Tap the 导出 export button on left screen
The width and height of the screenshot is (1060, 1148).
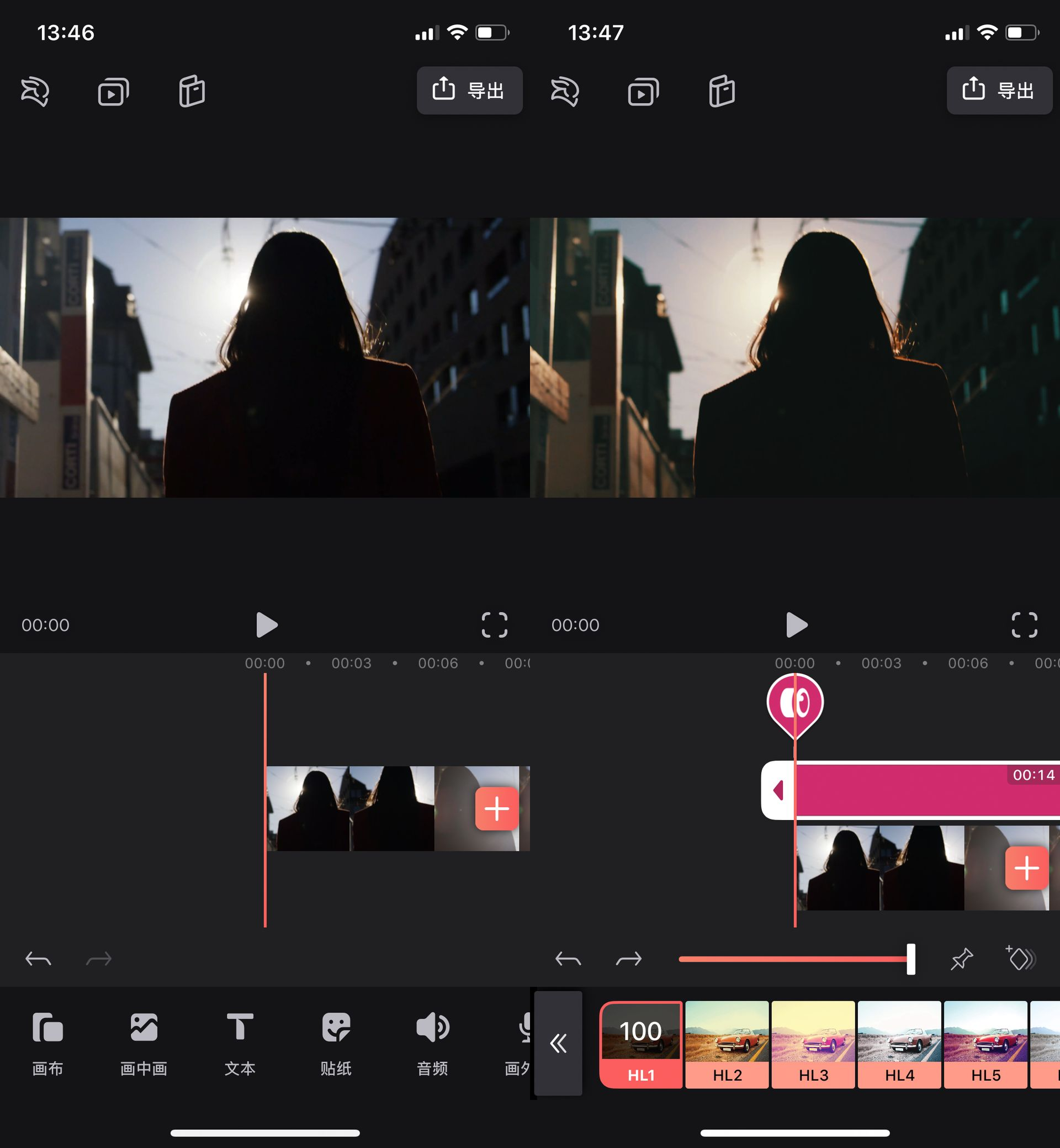click(x=469, y=90)
